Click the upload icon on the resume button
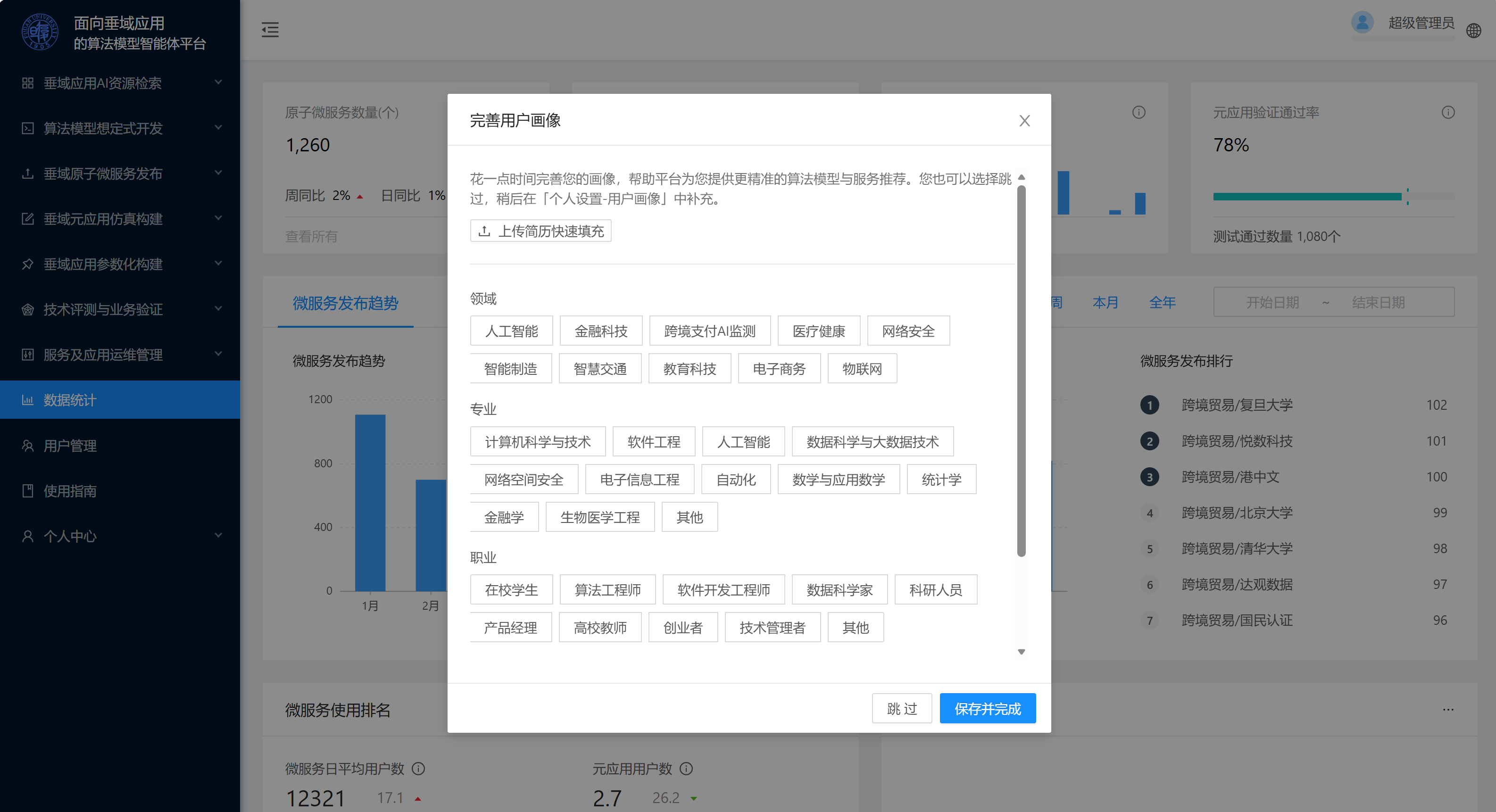The image size is (1496, 812). click(x=484, y=231)
